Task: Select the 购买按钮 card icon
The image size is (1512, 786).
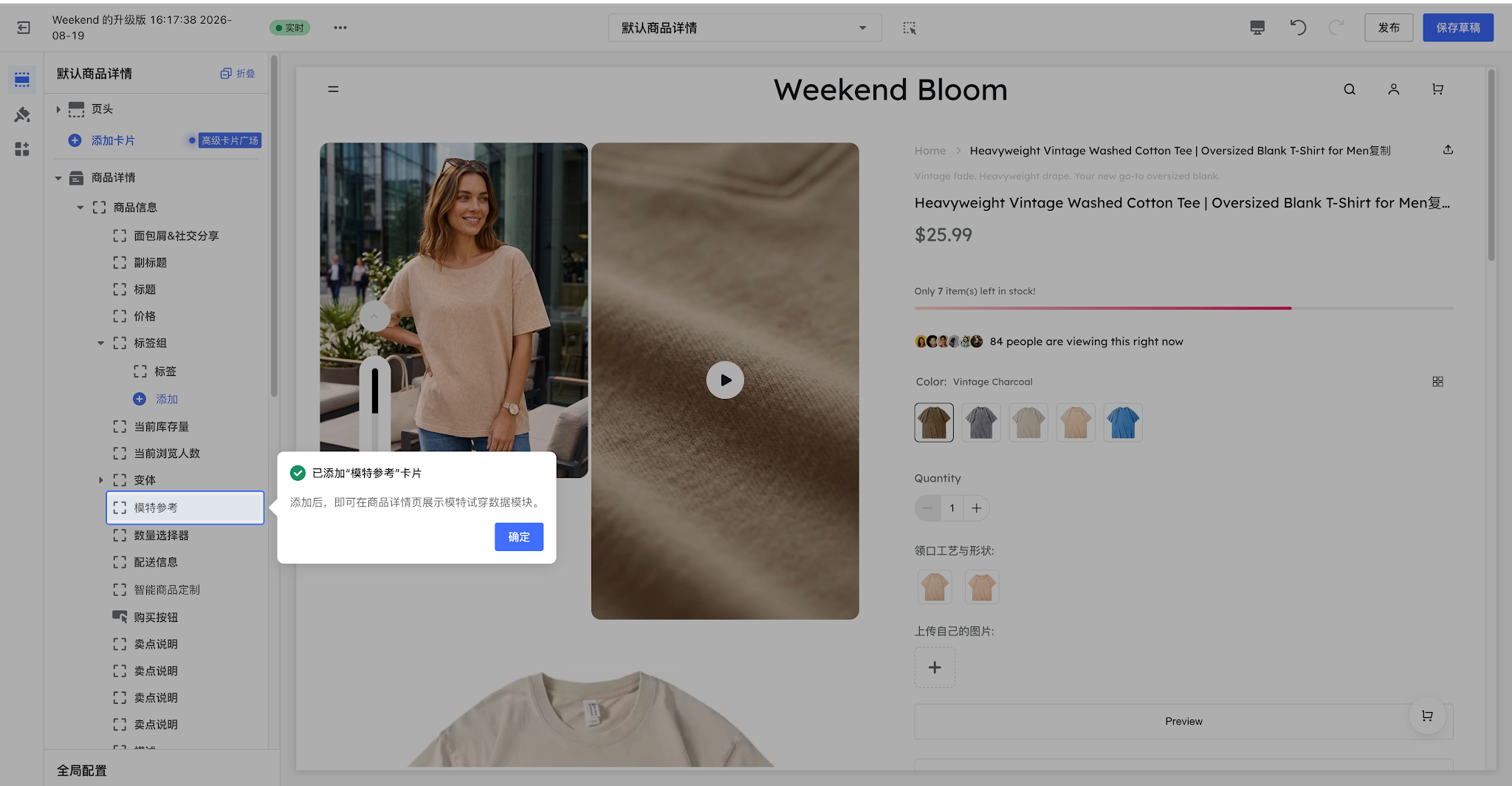Action: (120, 617)
